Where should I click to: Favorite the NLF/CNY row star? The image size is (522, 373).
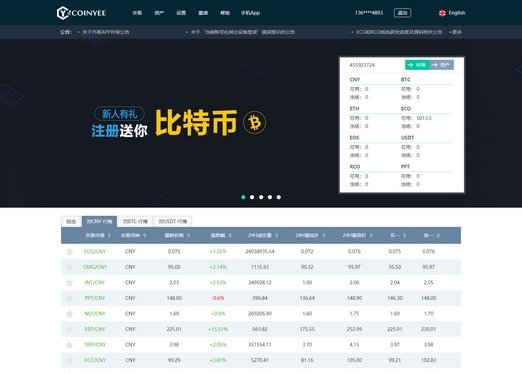69,314
